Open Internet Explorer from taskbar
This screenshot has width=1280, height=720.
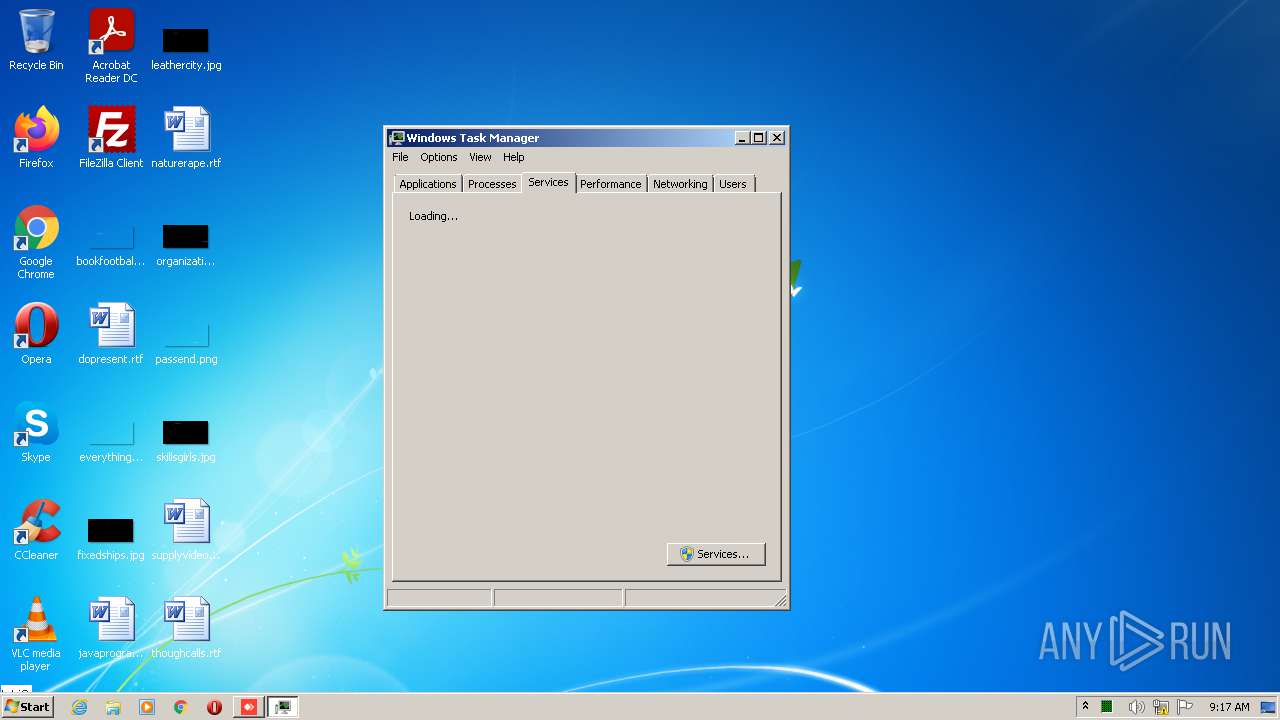(79, 707)
